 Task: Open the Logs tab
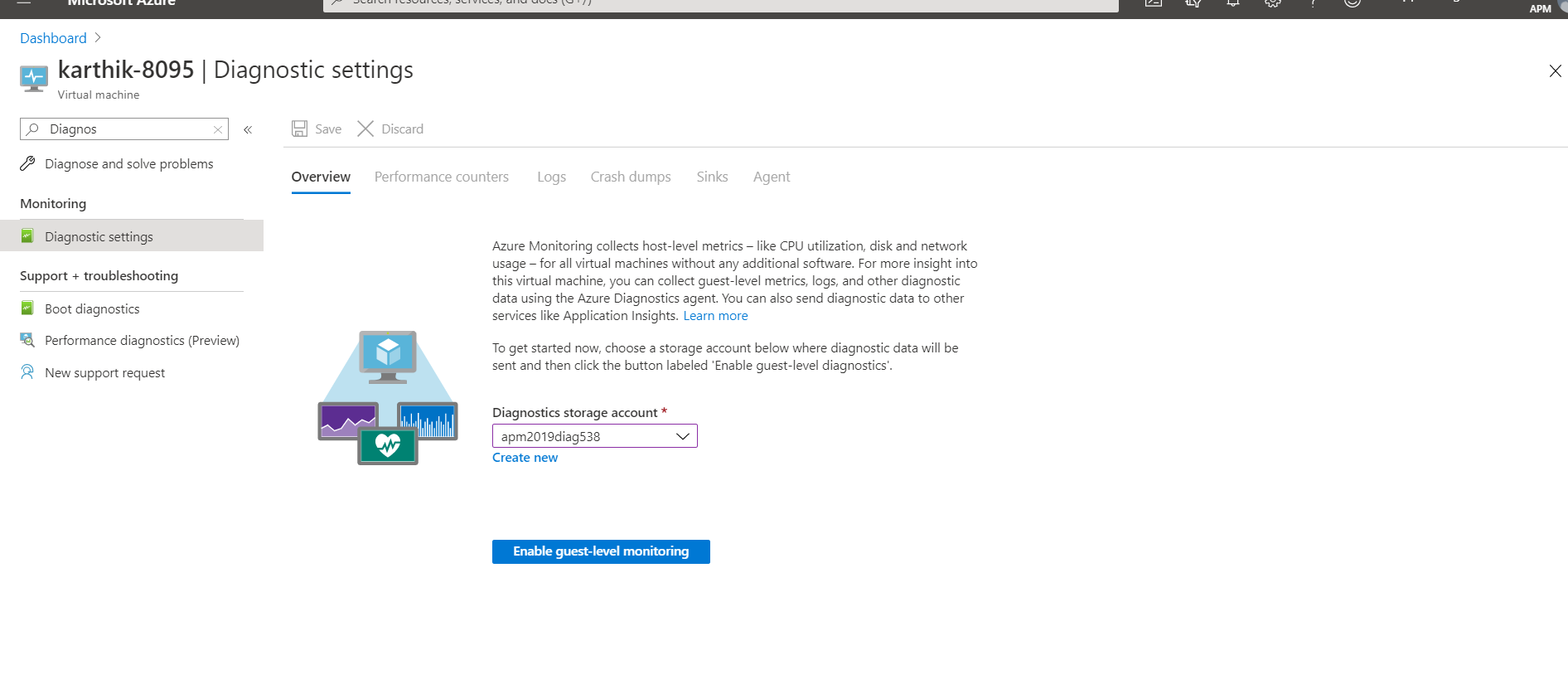pos(551,177)
